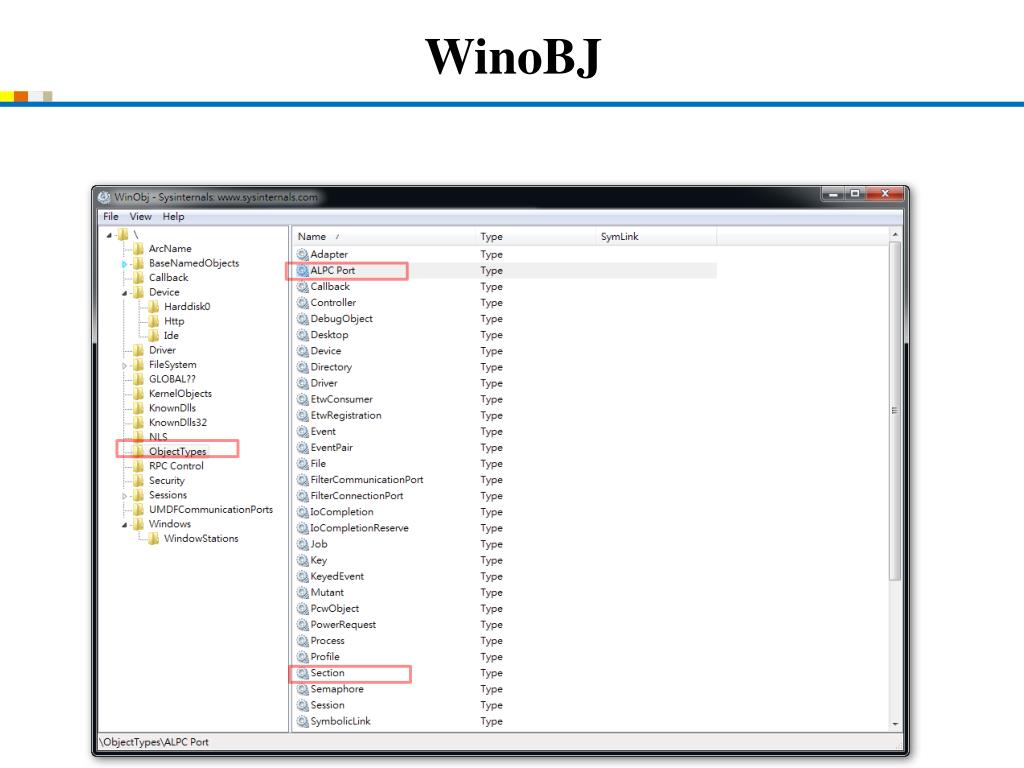Select KnownDlls32 in the tree
The height and width of the screenshot is (768, 1024).
[x=178, y=423]
